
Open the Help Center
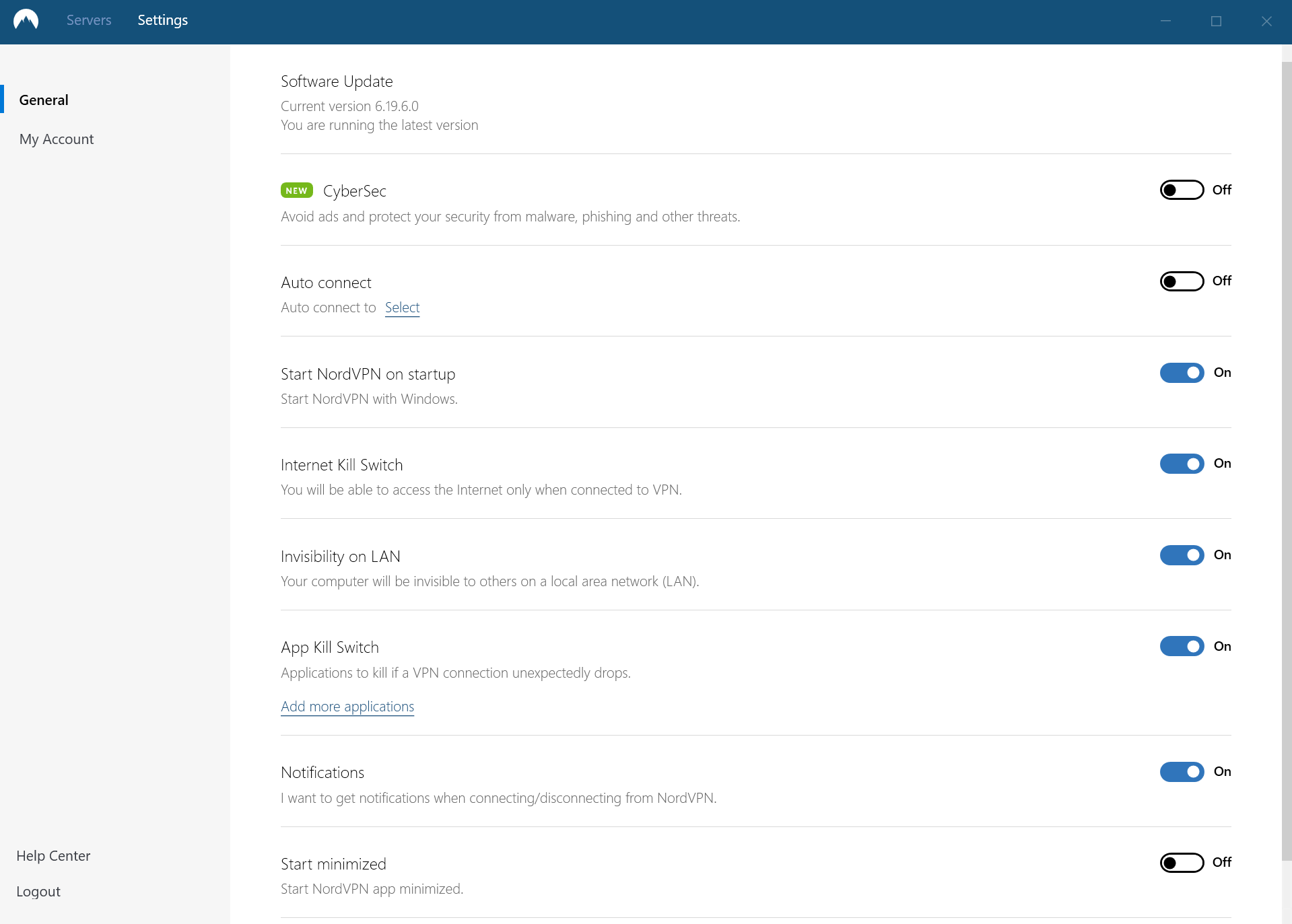pos(53,855)
